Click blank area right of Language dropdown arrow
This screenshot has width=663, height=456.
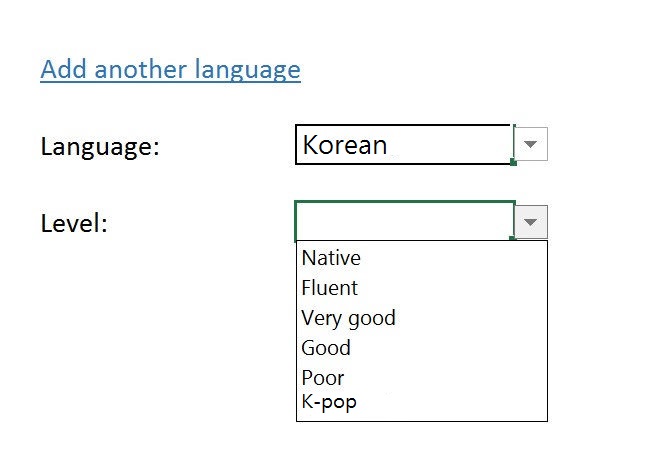point(600,145)
